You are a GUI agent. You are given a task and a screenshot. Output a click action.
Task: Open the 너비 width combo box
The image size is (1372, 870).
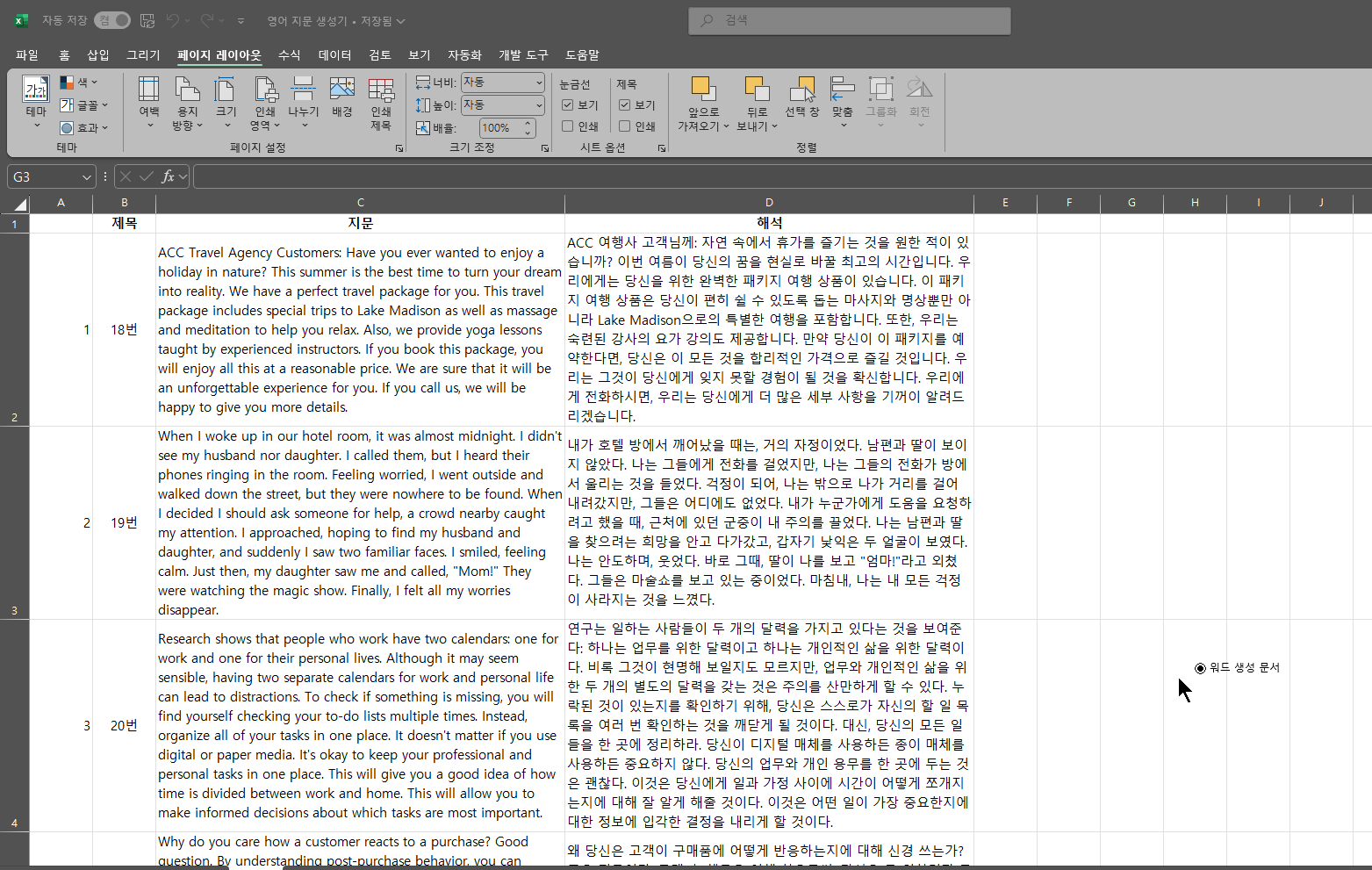[x=503, y=83]
